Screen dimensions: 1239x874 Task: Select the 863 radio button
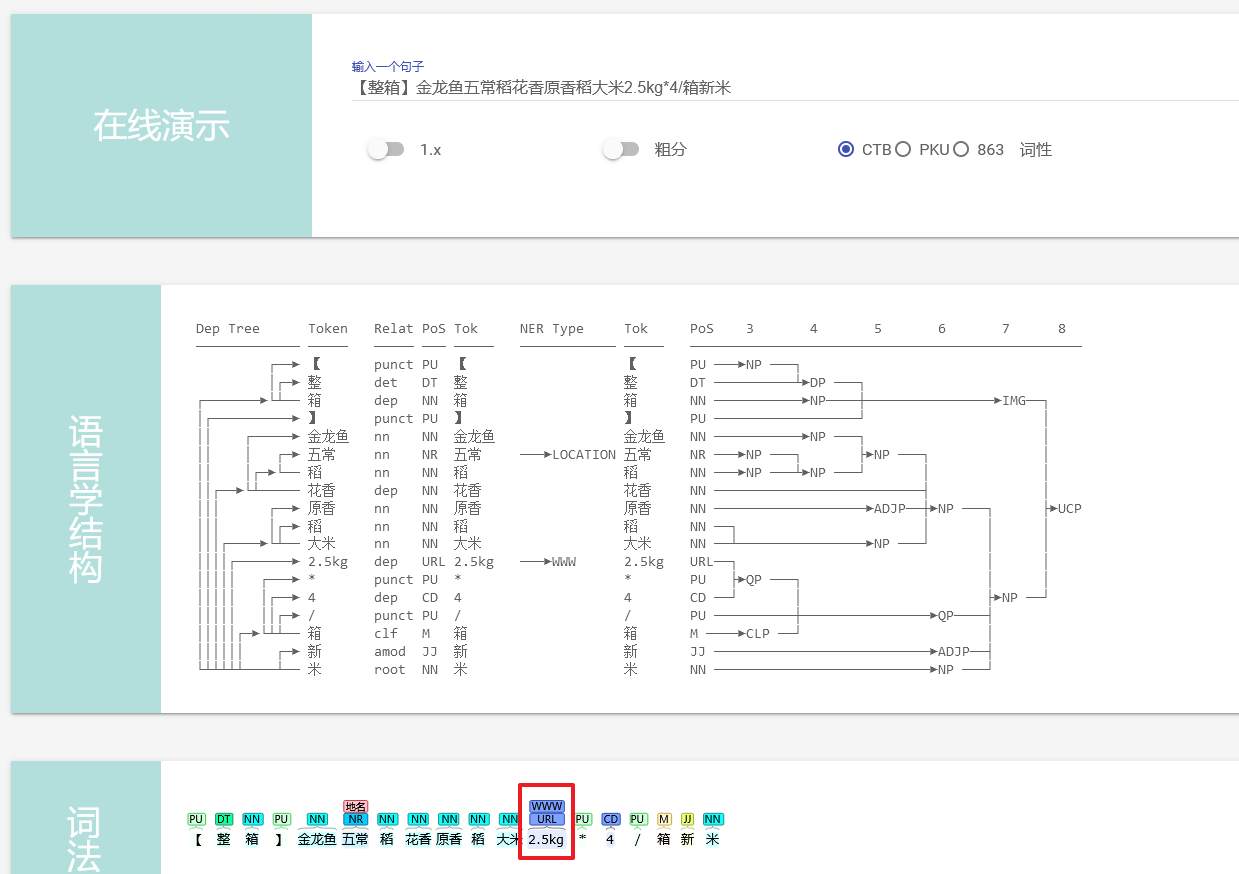(961, 148)
